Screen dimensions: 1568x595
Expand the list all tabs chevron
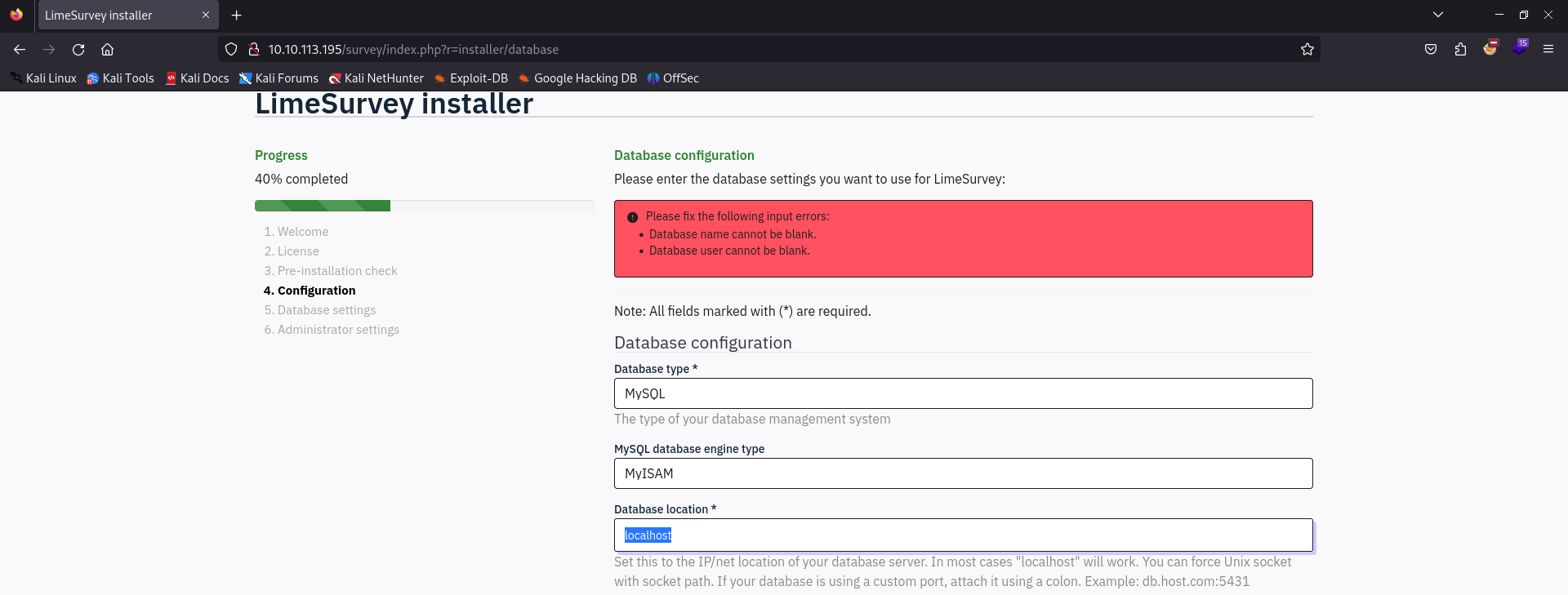pos(1438,15)
